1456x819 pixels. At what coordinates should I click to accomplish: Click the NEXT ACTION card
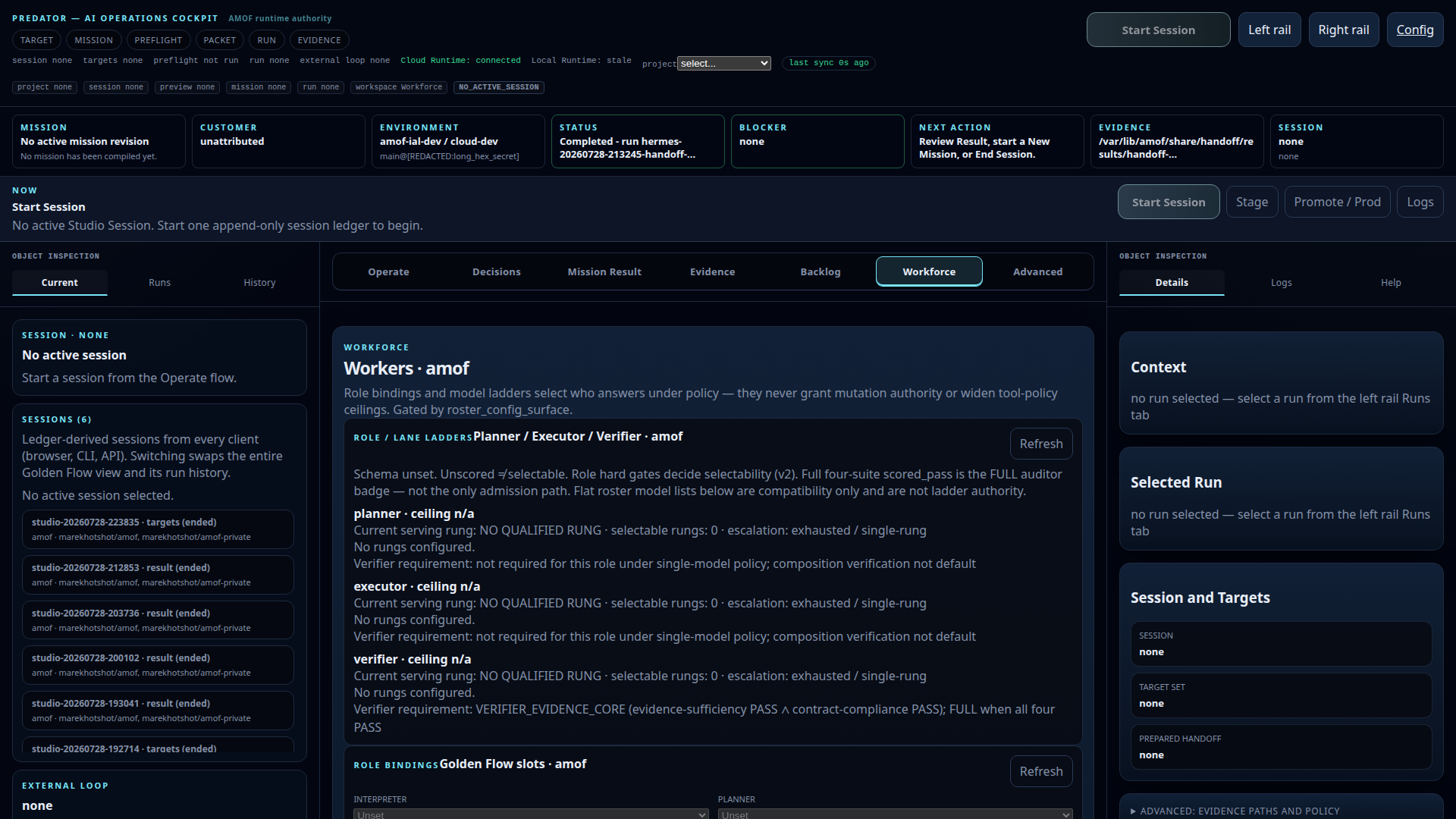(x=997, y=141)
